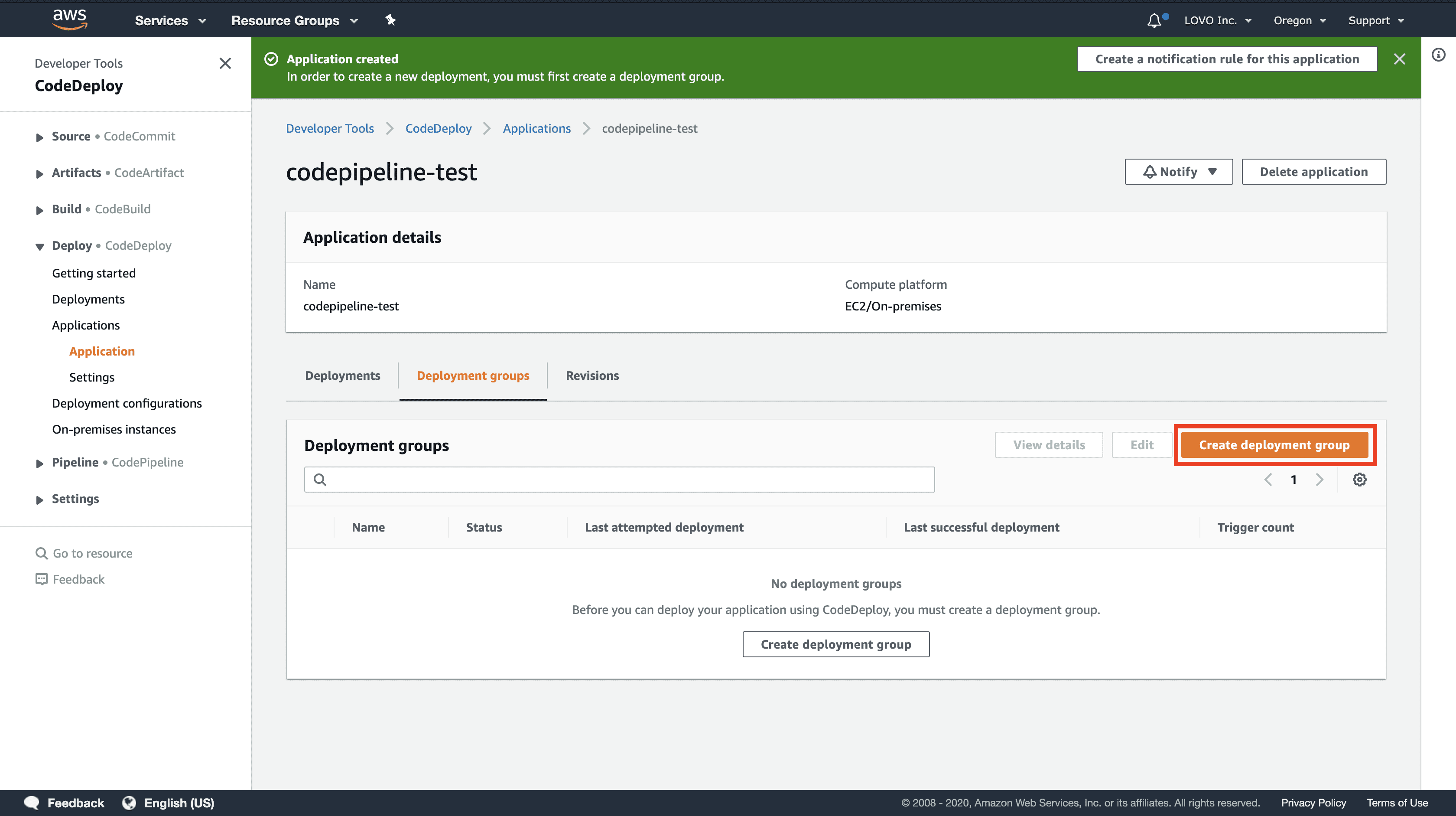Open the Oregon region selector
The image size is (1456, 816).
coord(1300,20)
